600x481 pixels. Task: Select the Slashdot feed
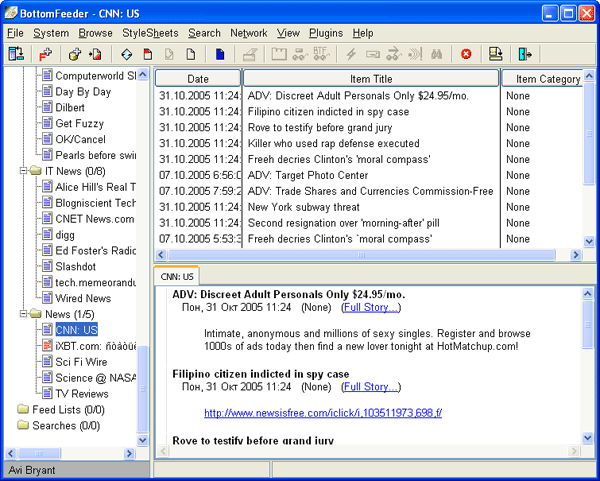click(77, 266)
